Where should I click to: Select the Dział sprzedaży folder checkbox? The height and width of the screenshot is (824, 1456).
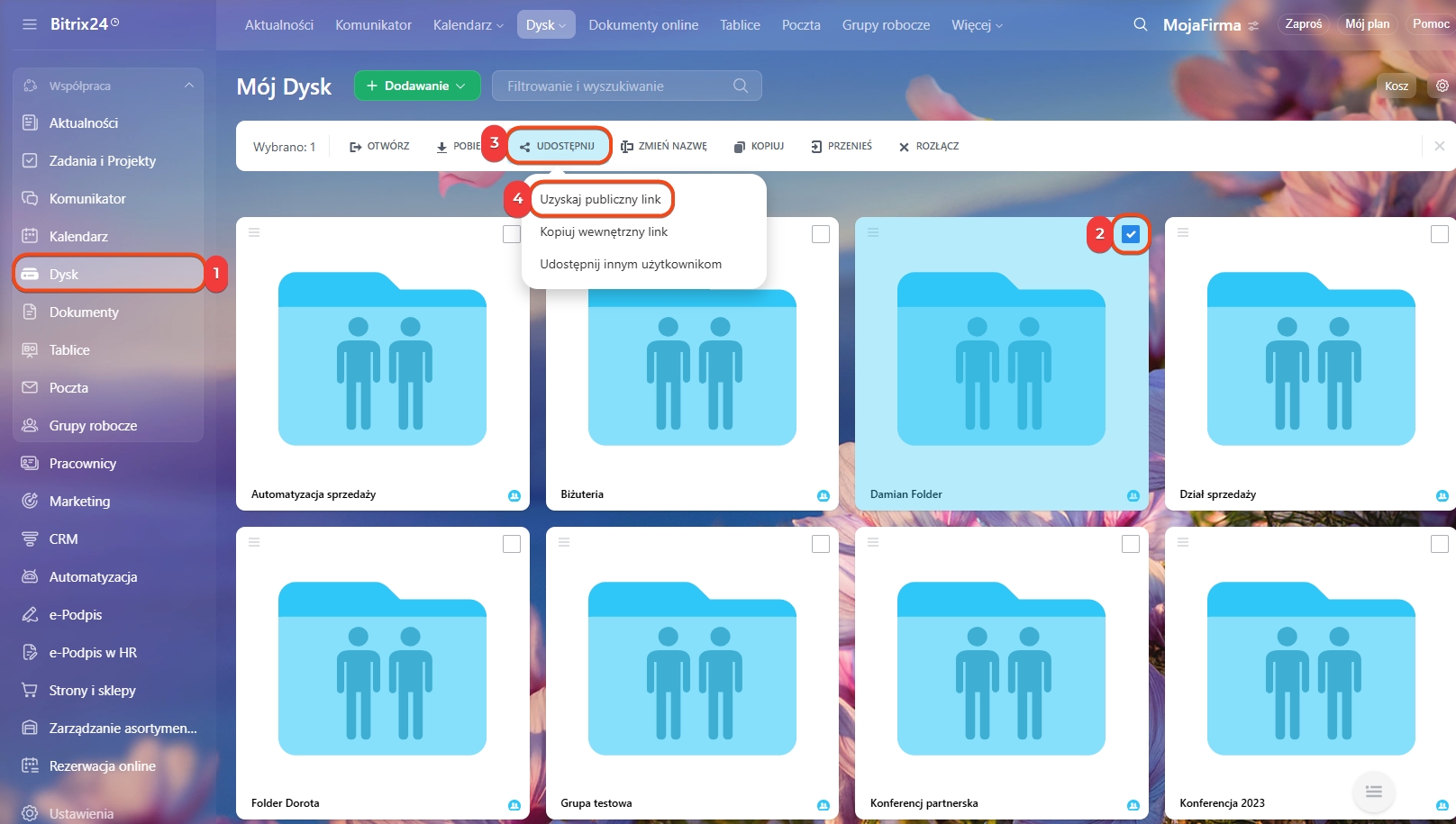1440,234
